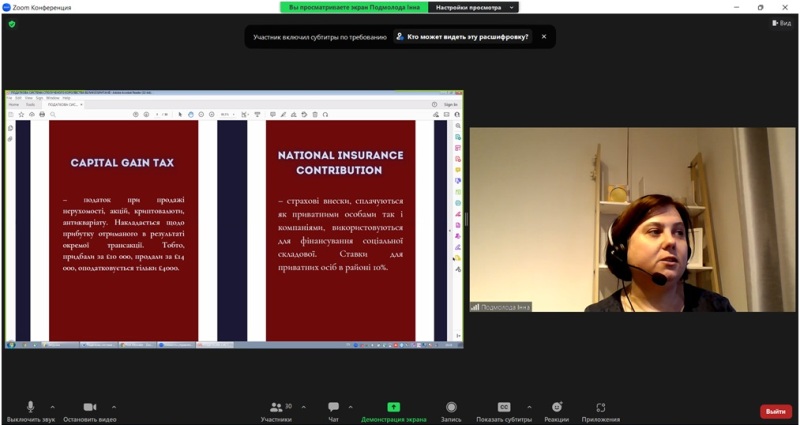800x425 pixels.
Task: Click the encryption shield icon
Action: click(12, 23)
